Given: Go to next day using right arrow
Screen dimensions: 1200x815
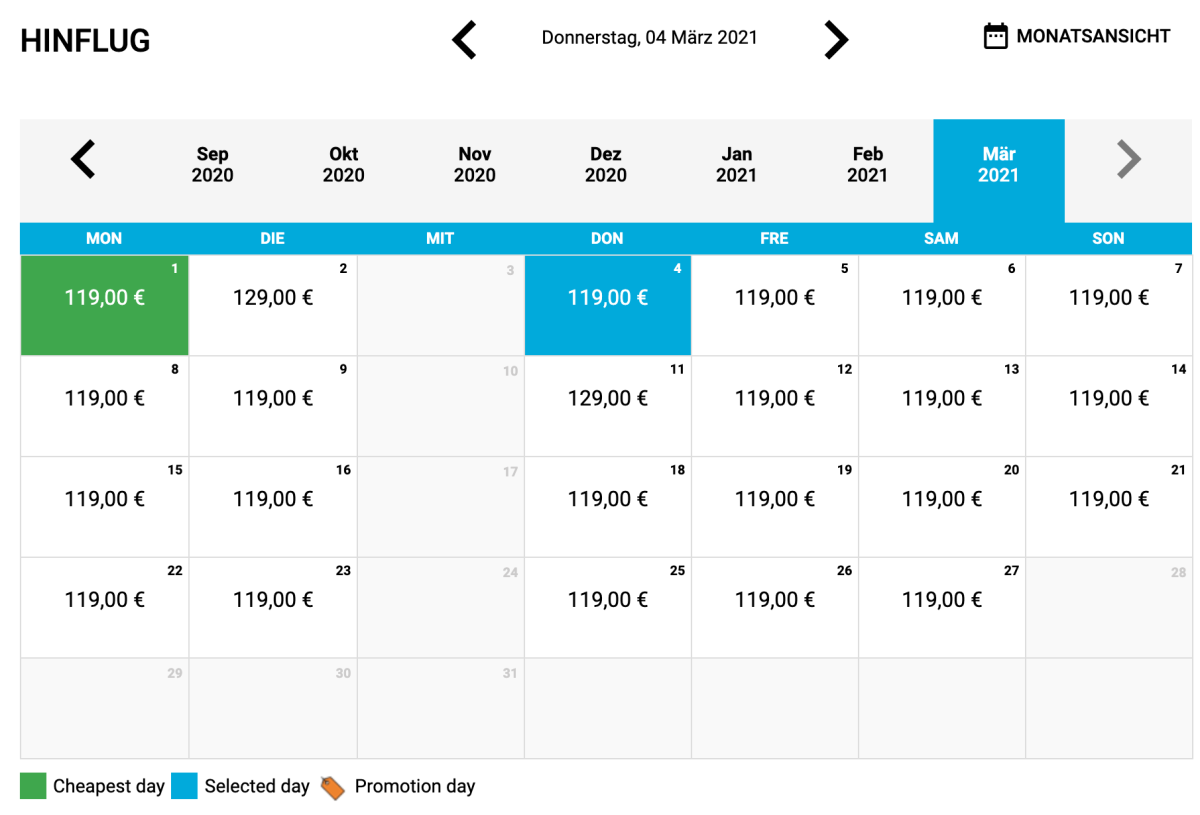Looking at the screenshot, I should pyautogui.click(x=835, y=40).
